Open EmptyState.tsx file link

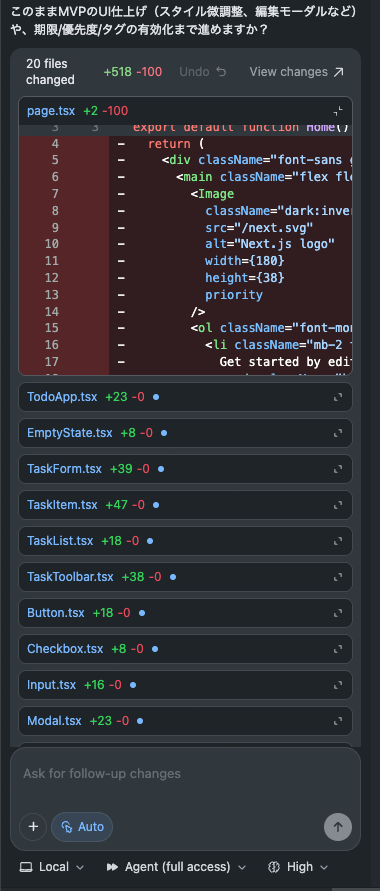(x=69, y=433)
